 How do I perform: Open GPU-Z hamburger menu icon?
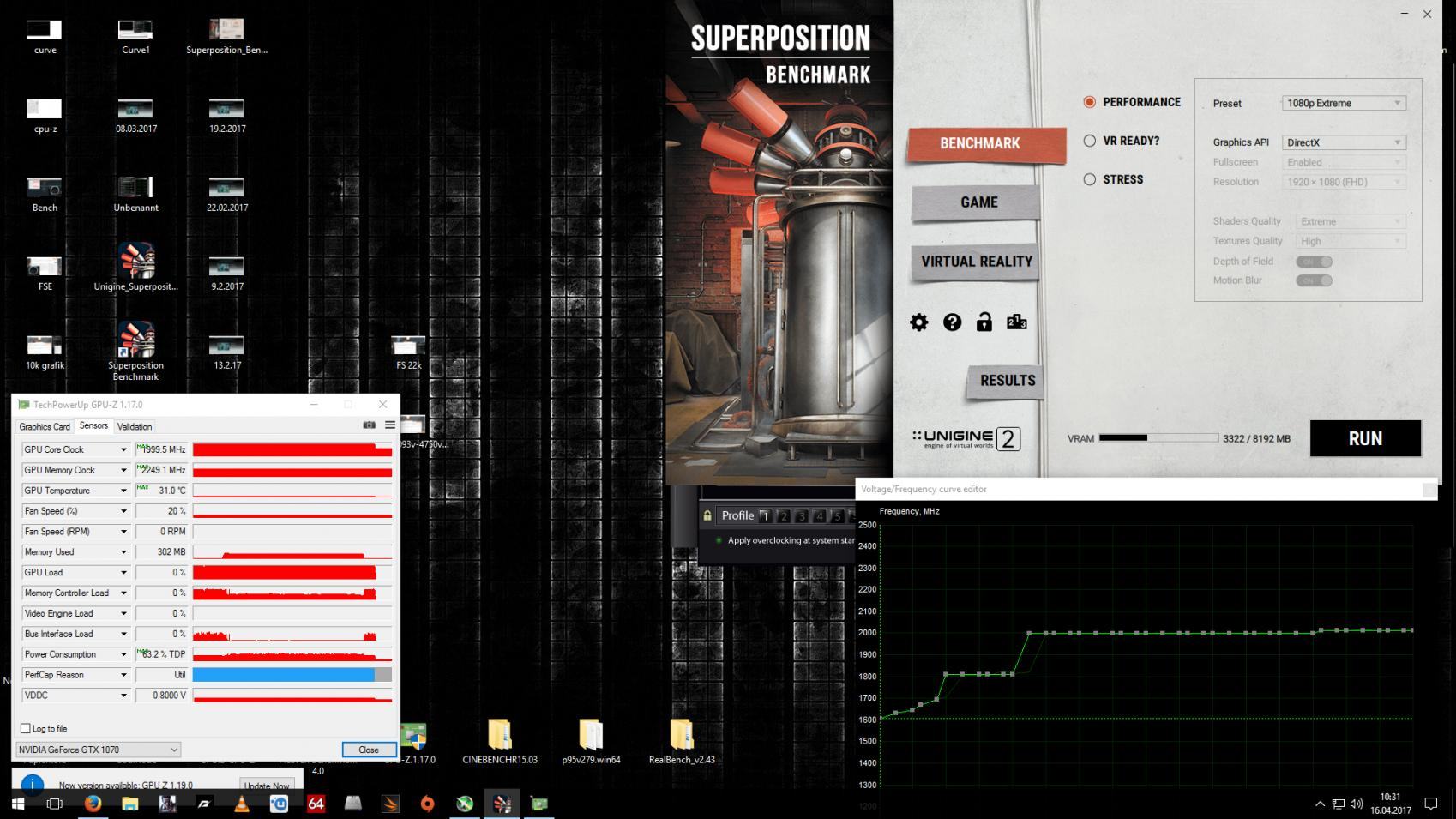point(390,425)
